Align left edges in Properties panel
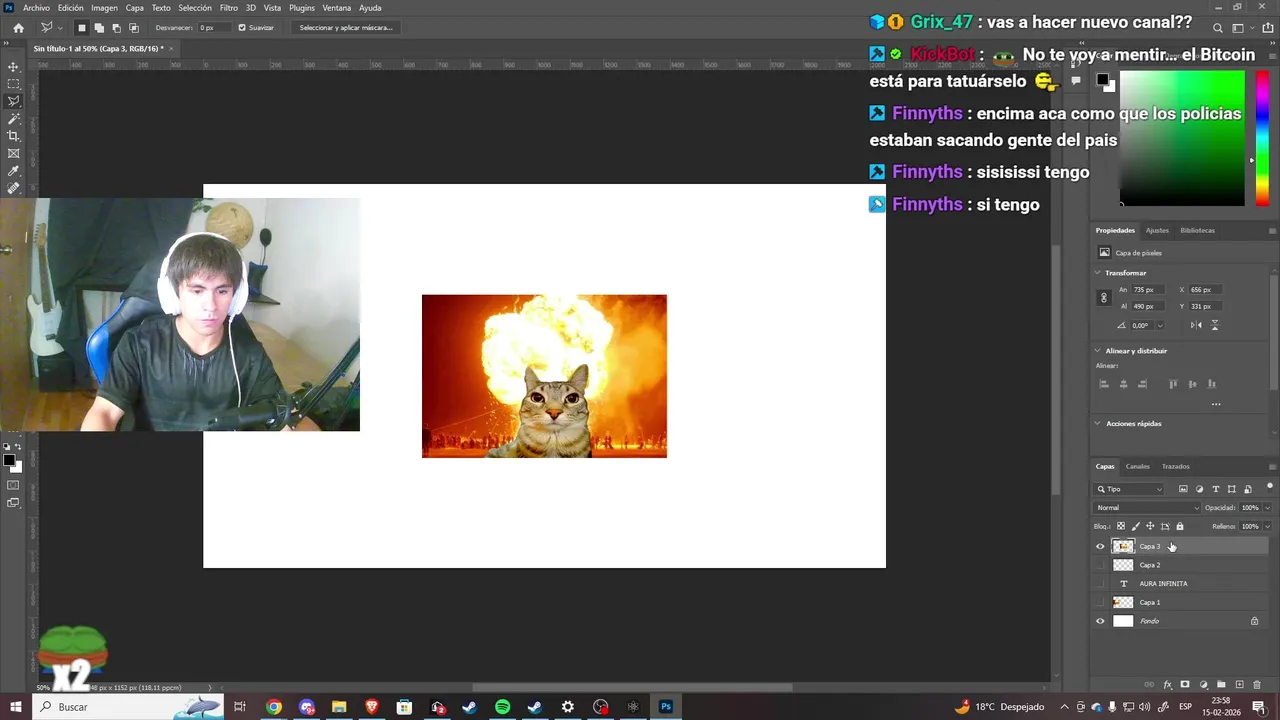The image size is (1280, 720). point(1104,384)
